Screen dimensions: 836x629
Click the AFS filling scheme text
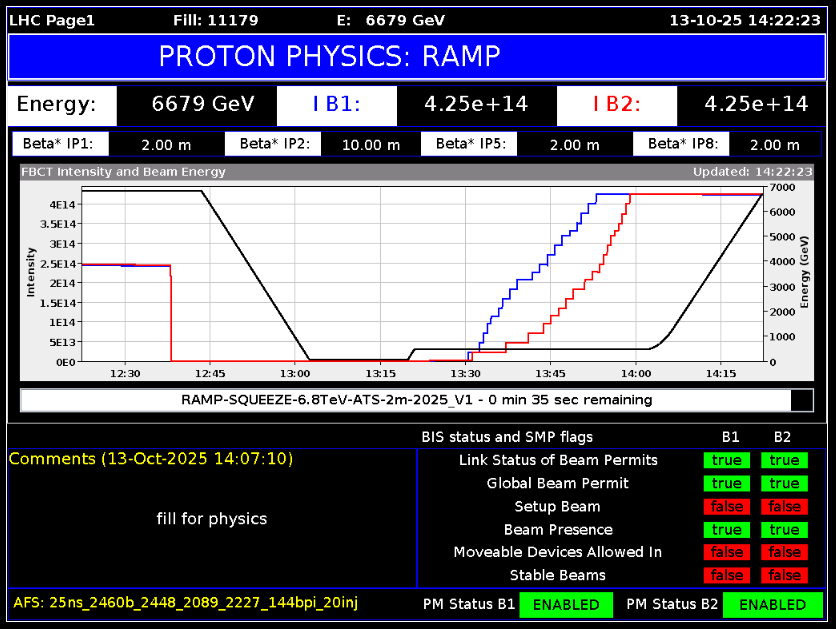click(x=185, y=602)
